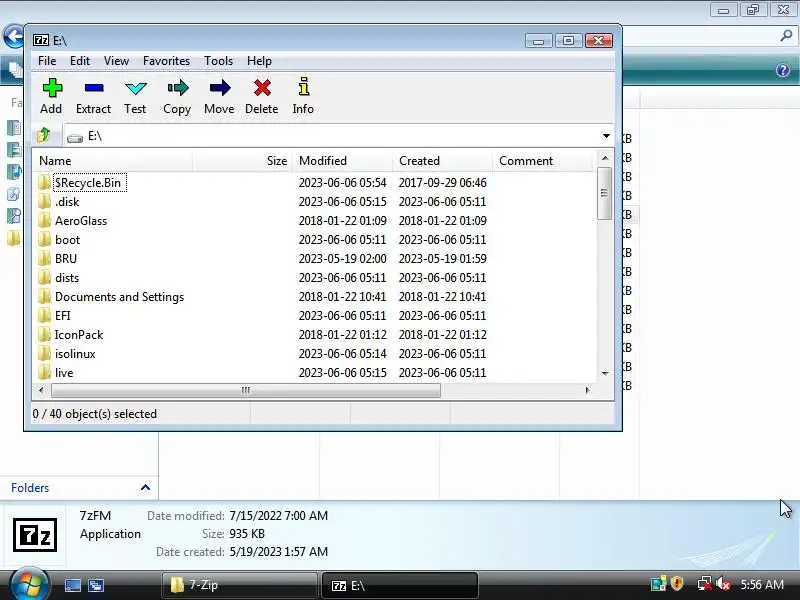Select the $Recycle.Bin folder icon
The image size is (800, 600).
tap(44, 183)
